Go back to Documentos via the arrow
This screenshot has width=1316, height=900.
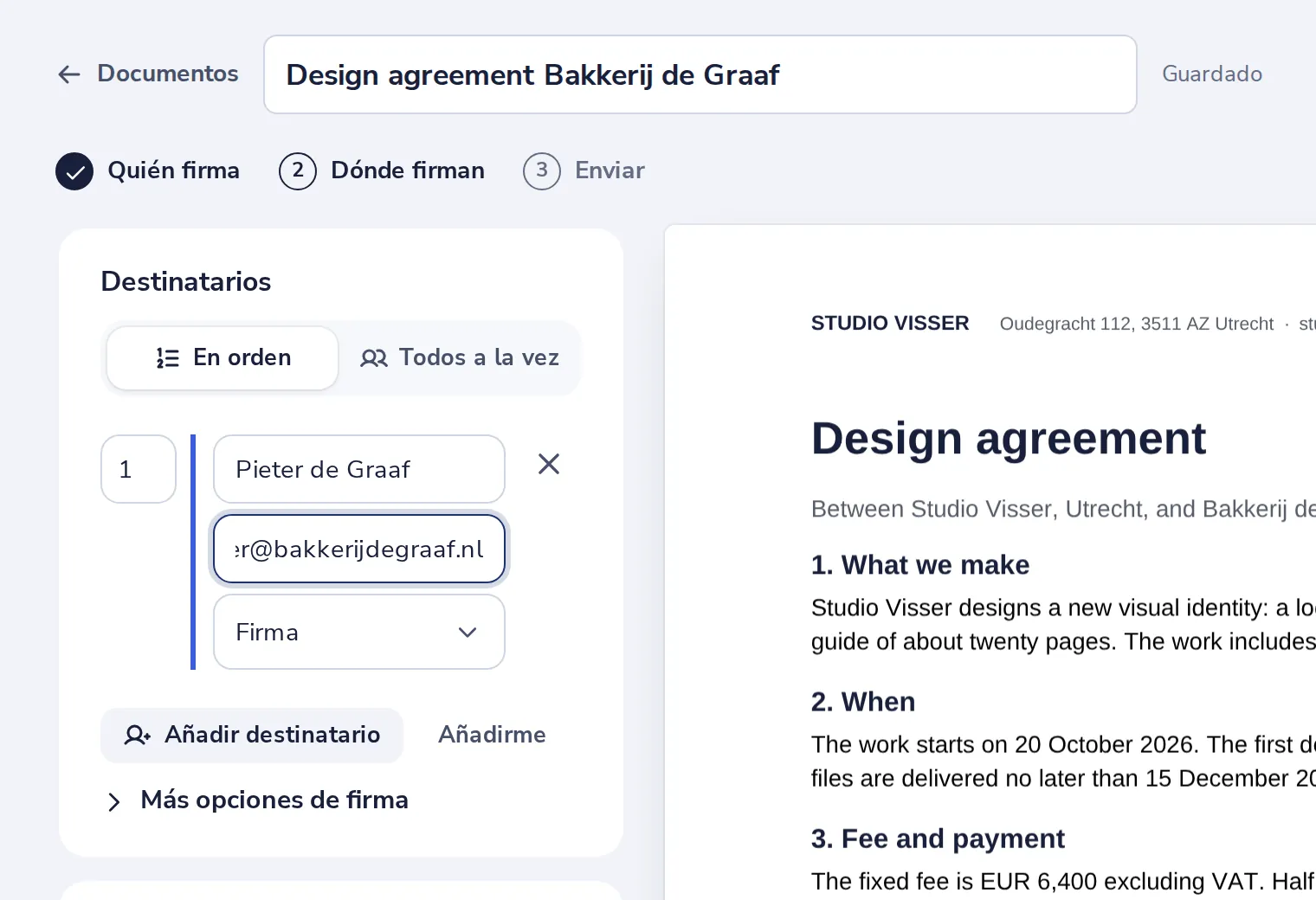point(69,74)
